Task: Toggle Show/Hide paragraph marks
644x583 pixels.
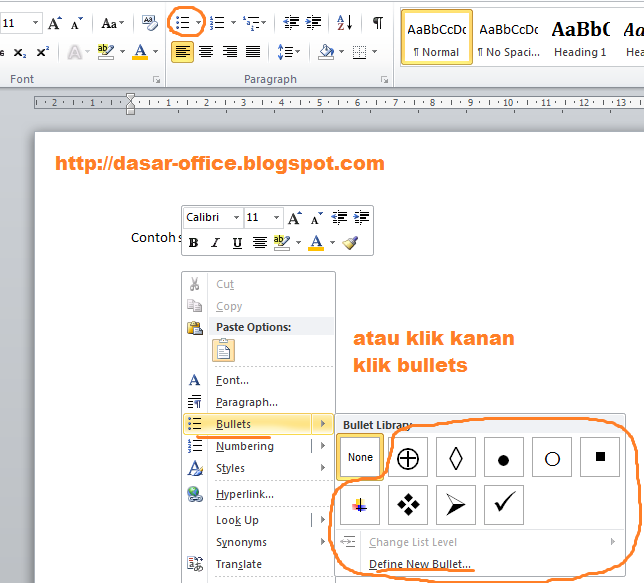Action: pos(377,23)
